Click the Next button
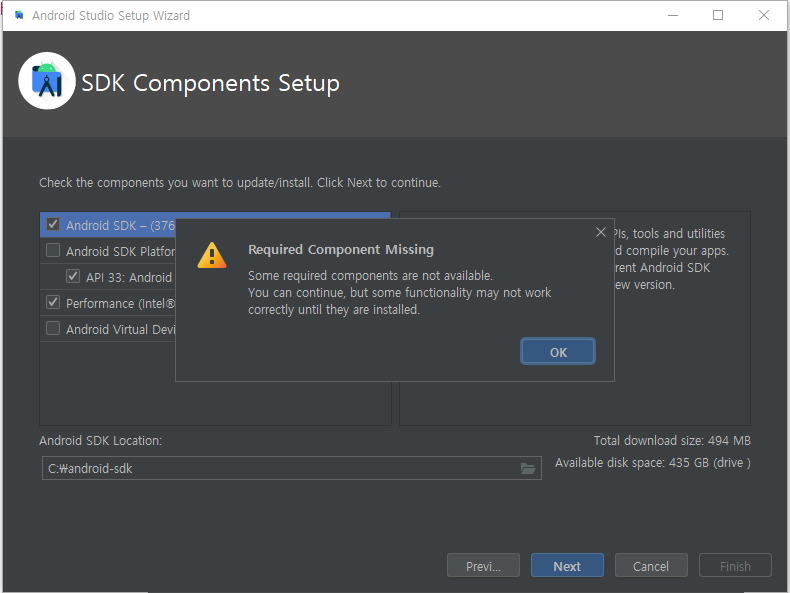The height and width of the screenshot is (593, 790). tap(567, 565)
